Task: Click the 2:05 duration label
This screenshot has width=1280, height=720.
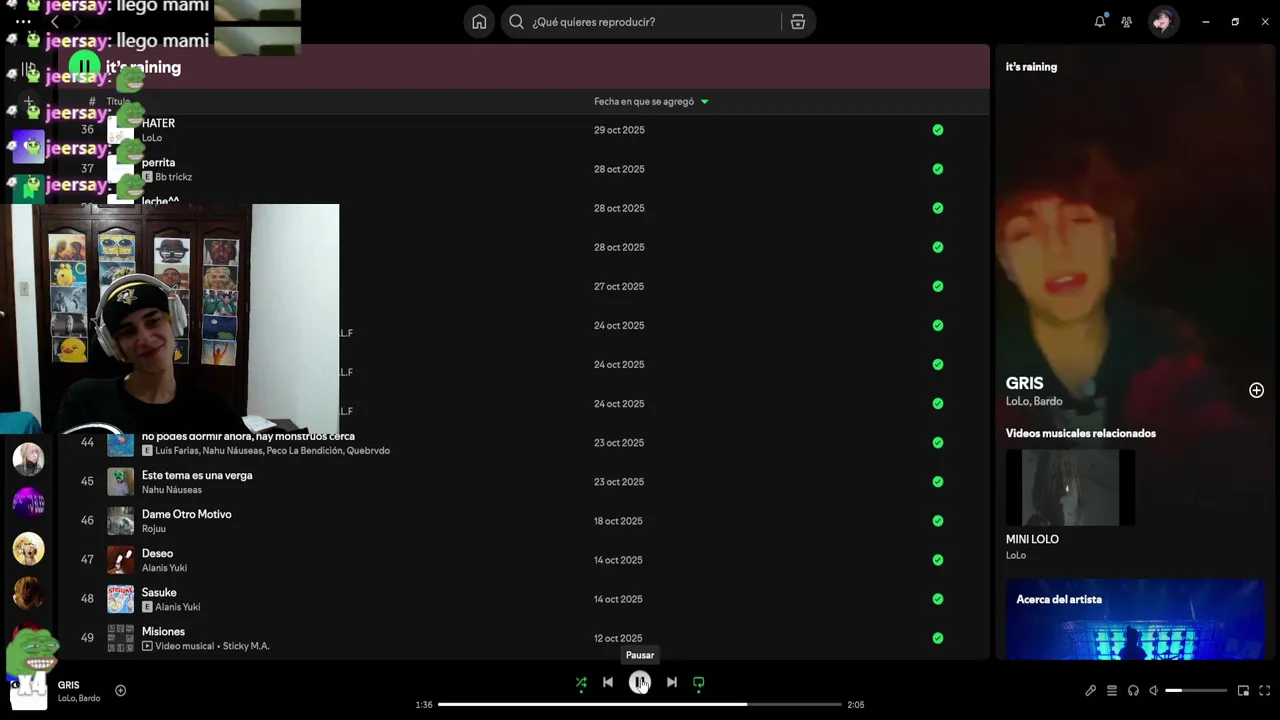Action: point(855,705)
